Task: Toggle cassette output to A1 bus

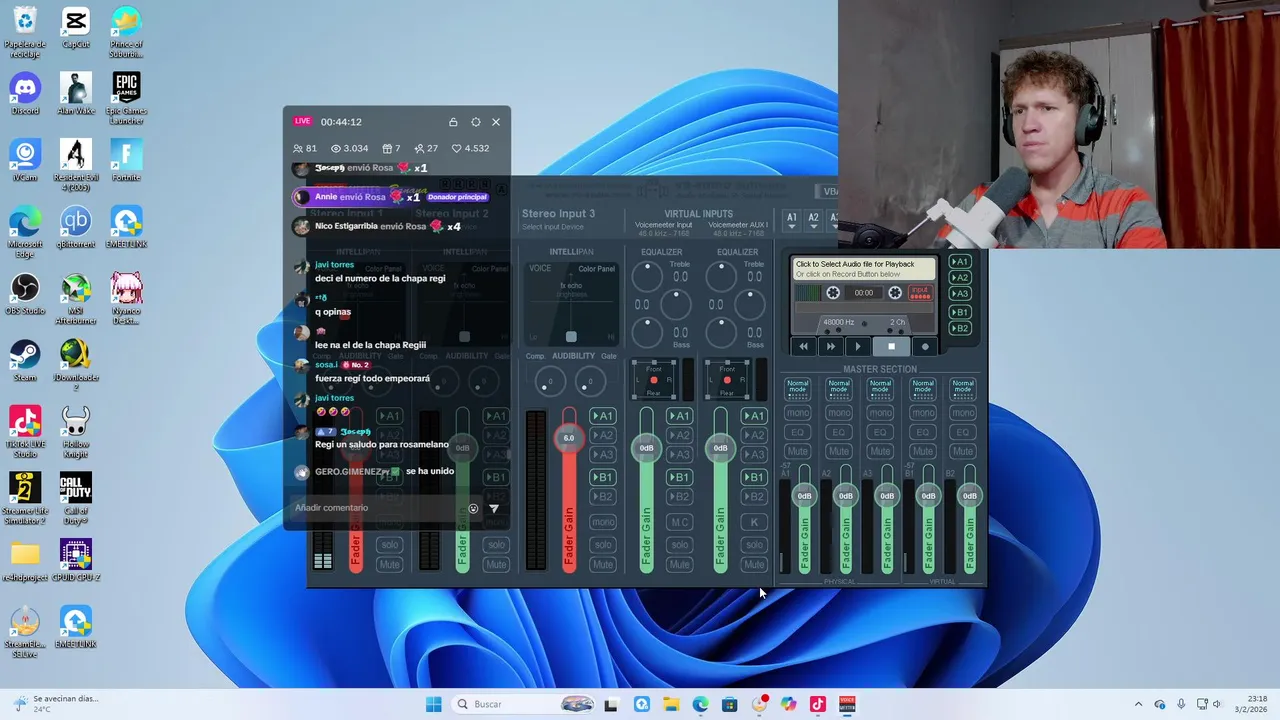Action: point(960,262)
